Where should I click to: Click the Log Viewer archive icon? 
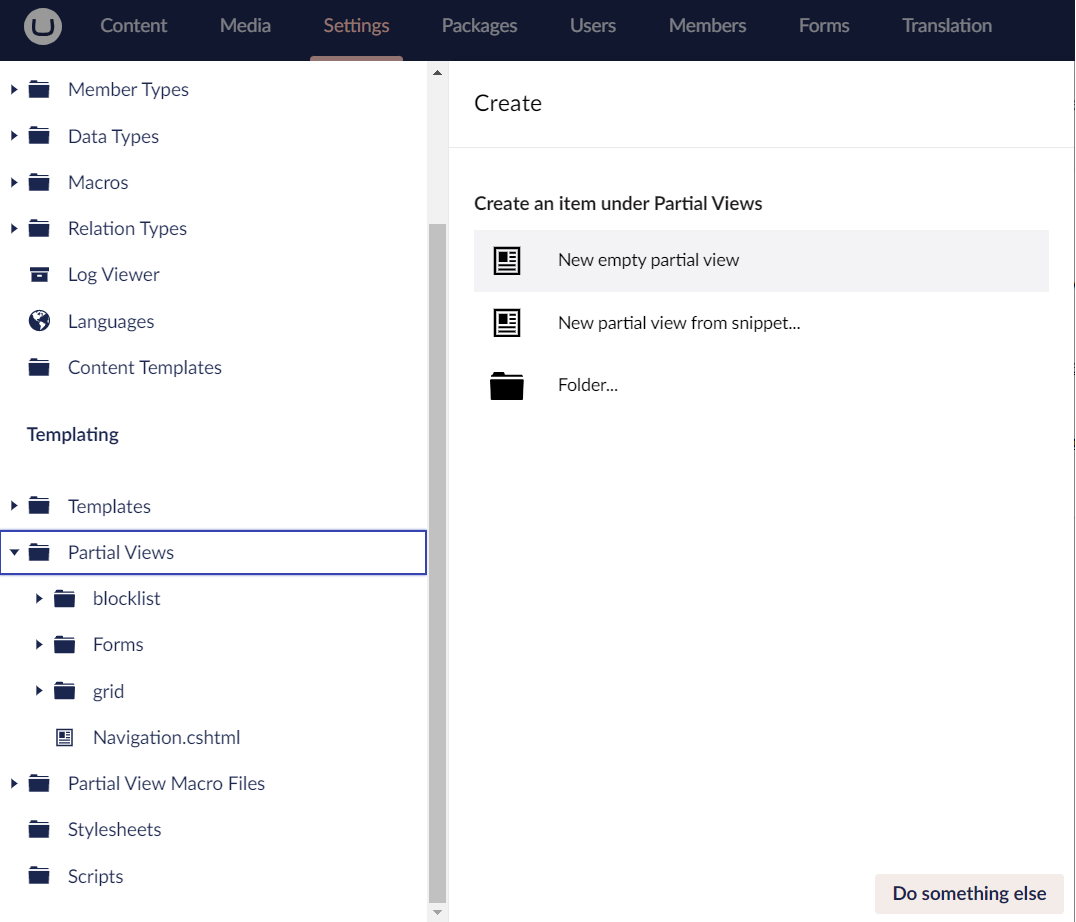[39, 275]
